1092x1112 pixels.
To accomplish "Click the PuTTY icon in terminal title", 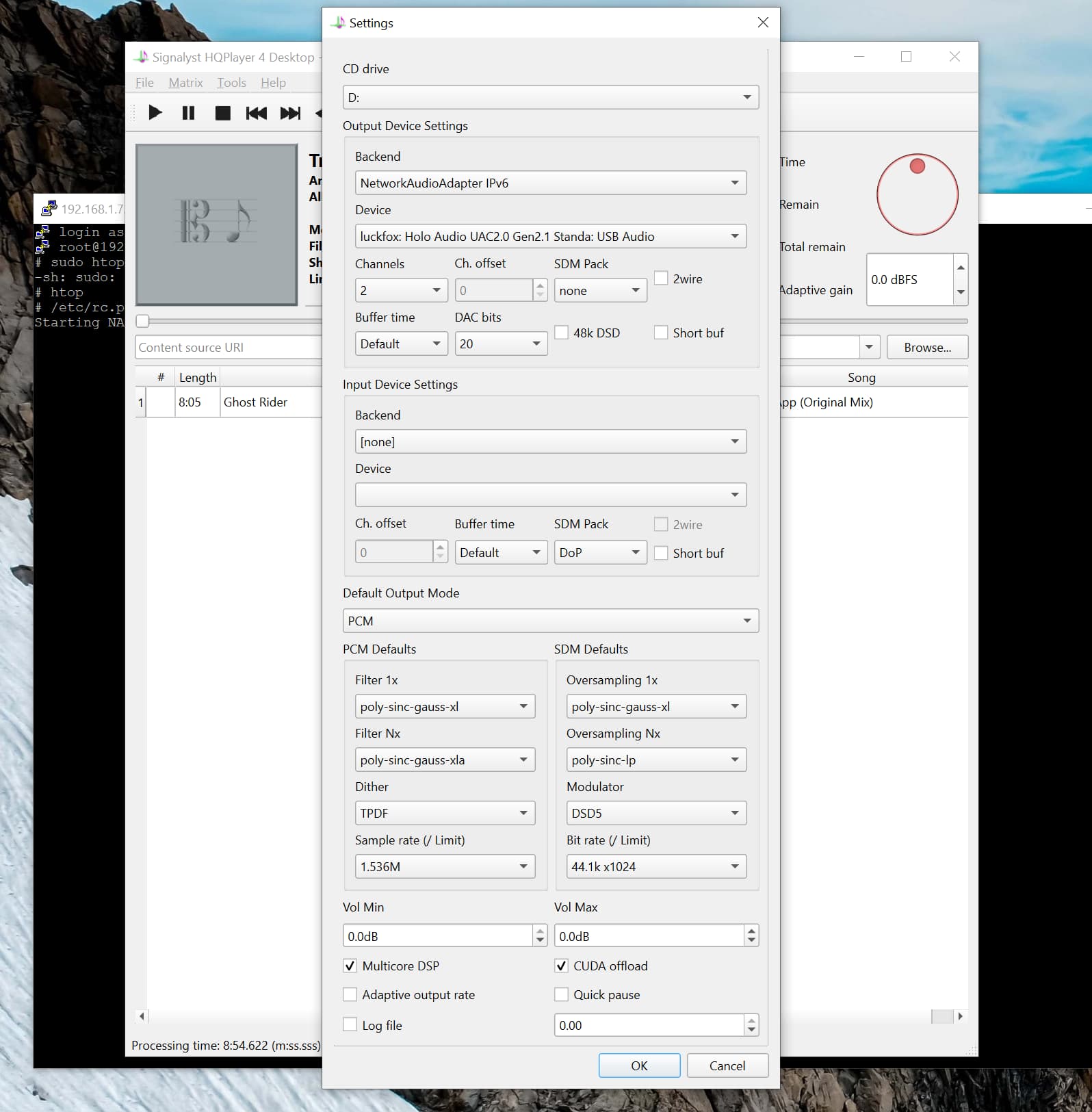I will (49, 208).
